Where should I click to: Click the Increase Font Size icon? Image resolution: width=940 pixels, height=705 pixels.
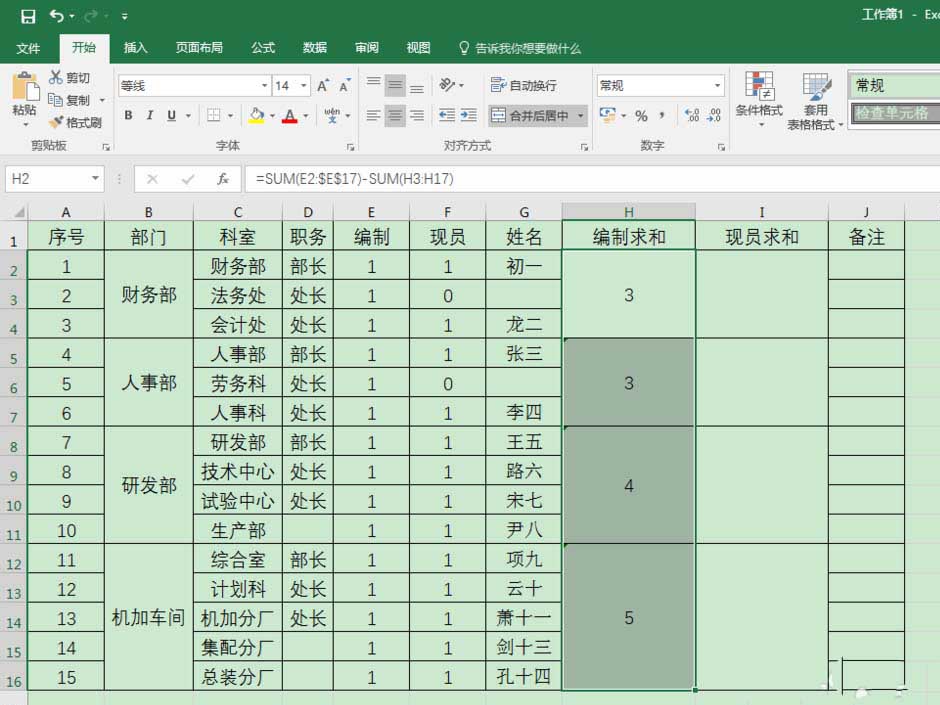pyautogui.click(x=323, y=87)
